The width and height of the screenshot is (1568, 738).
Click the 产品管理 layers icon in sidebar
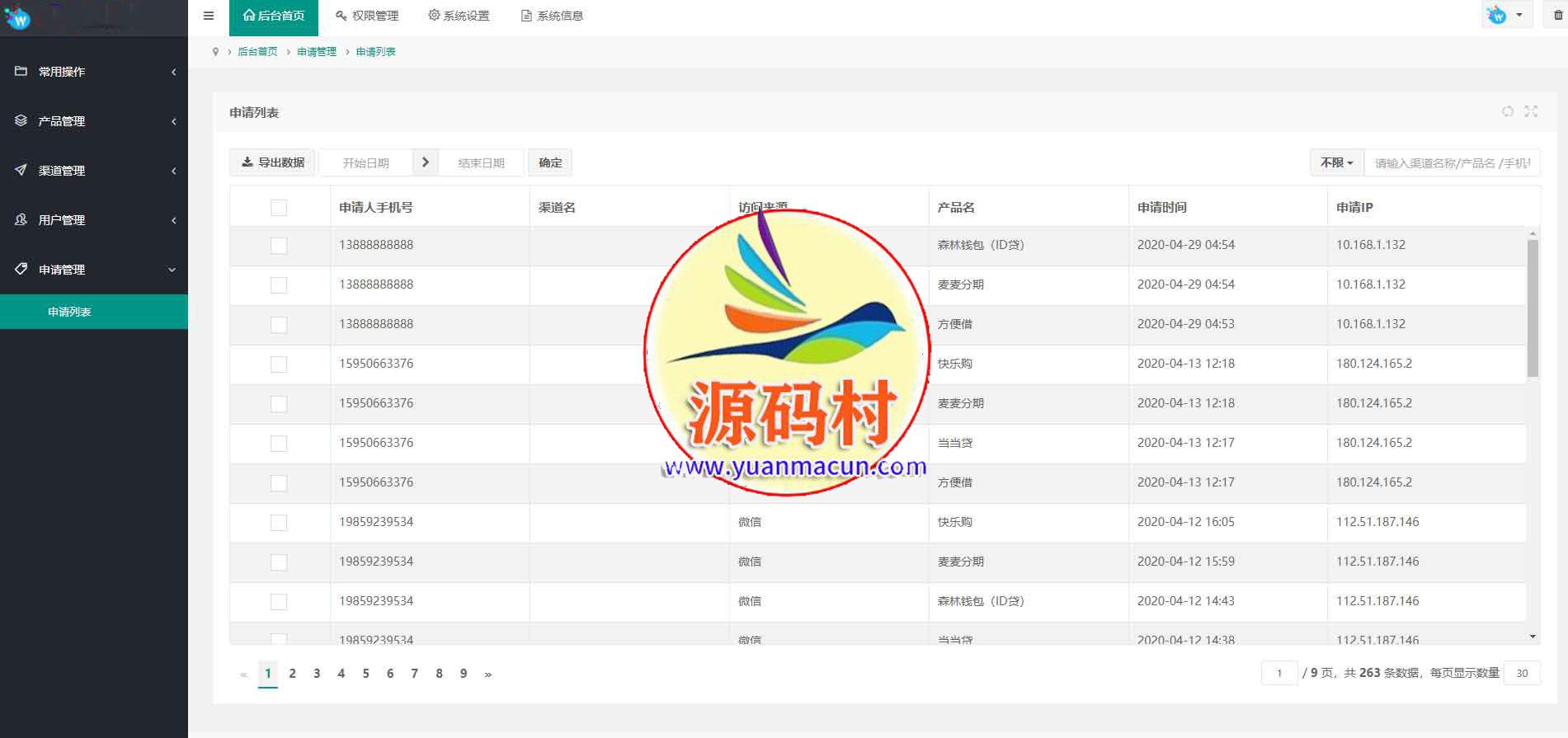(21, 121)
